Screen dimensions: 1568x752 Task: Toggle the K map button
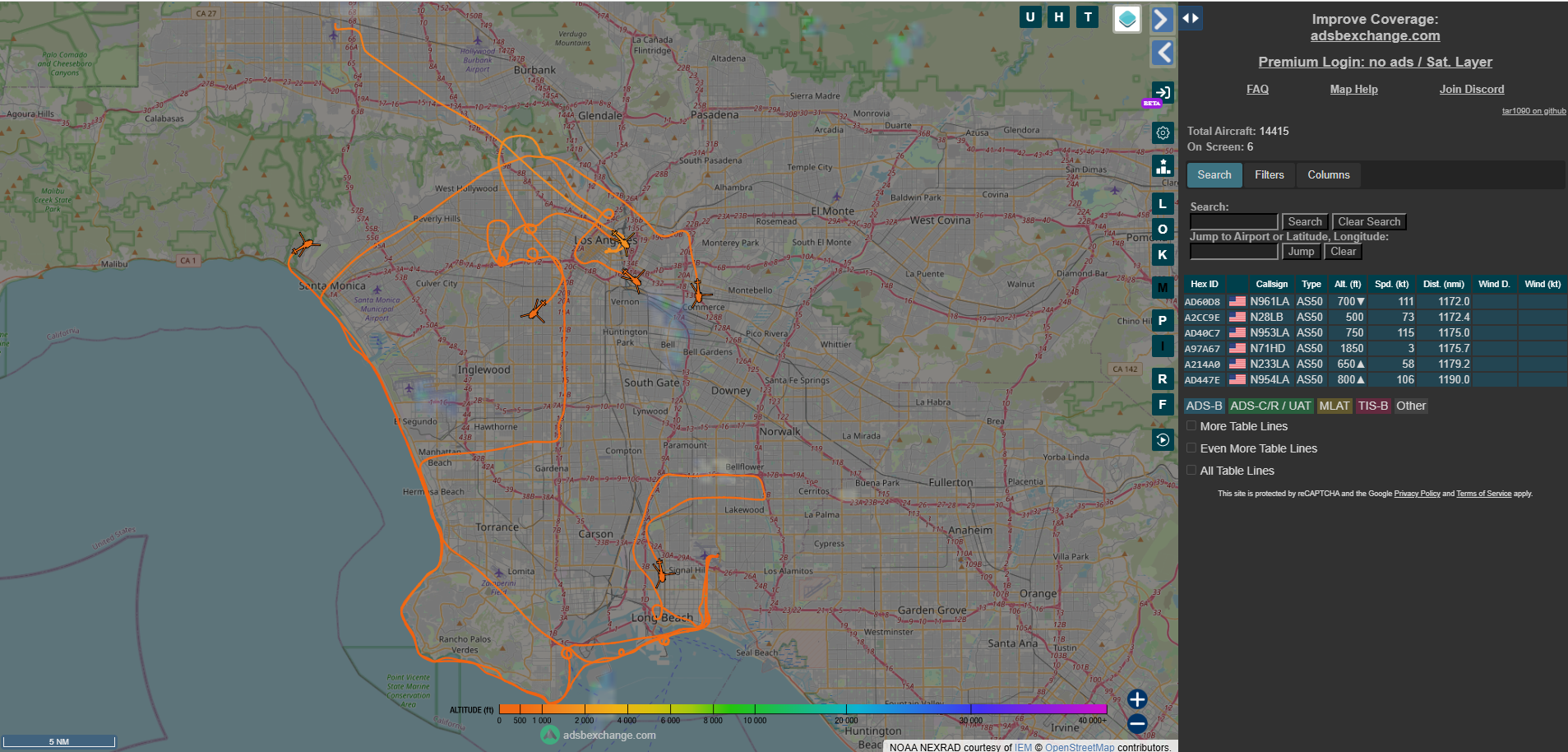1163,255
